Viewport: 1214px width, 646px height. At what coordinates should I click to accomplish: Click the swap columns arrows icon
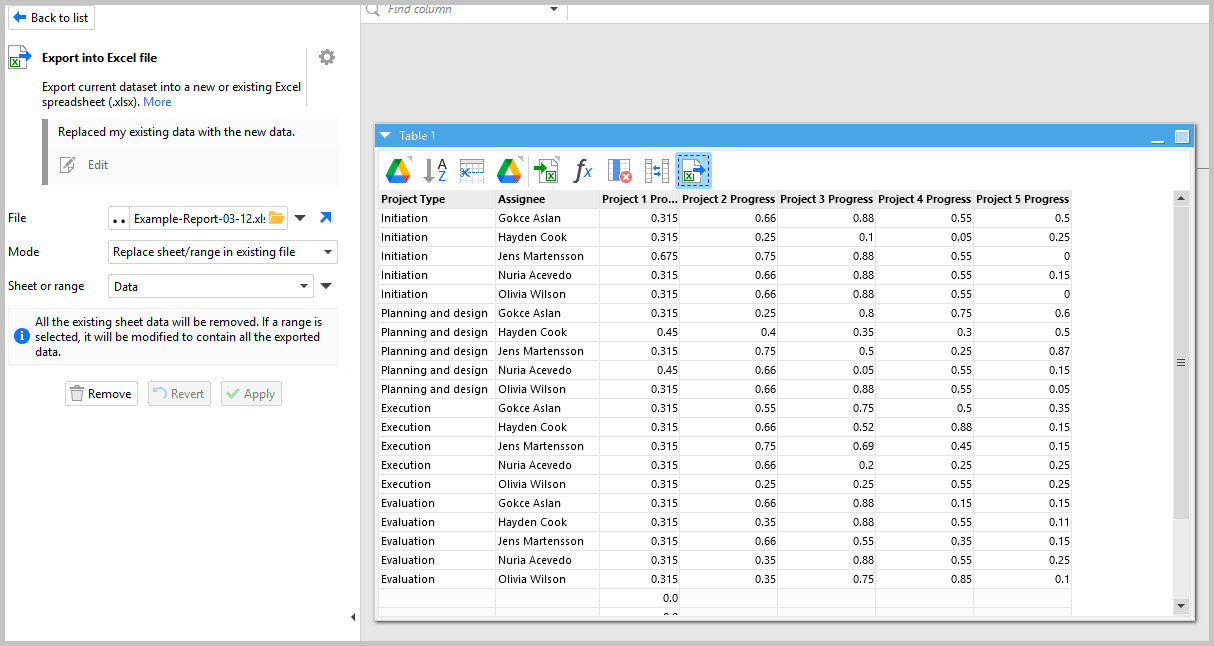click(657, 170)
